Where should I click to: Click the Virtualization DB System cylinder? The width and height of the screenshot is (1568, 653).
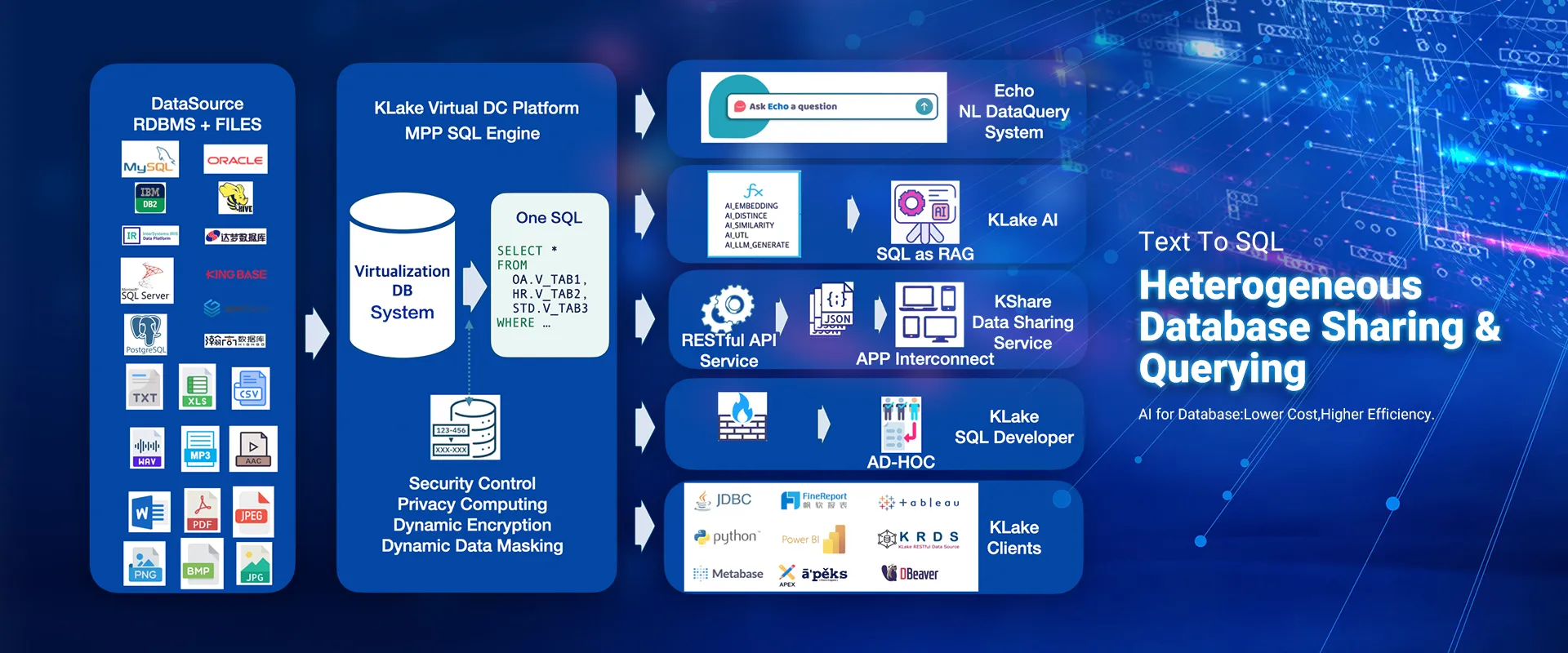point(402,276)
